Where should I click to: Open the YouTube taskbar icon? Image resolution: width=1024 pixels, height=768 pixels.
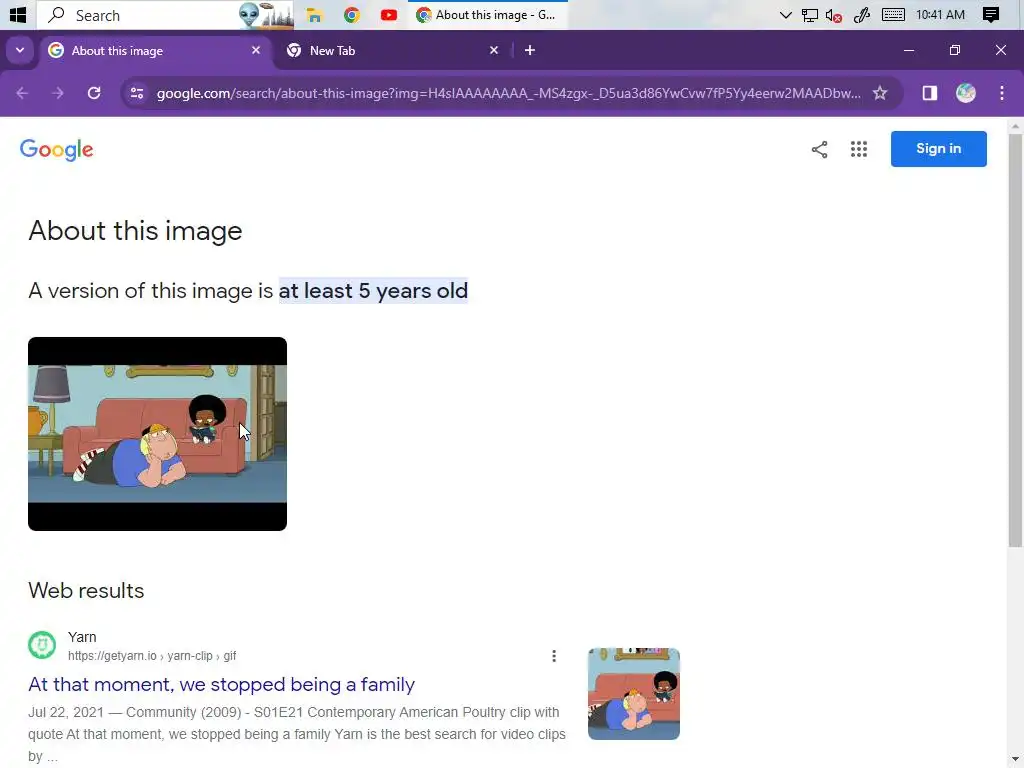point(389,15)
